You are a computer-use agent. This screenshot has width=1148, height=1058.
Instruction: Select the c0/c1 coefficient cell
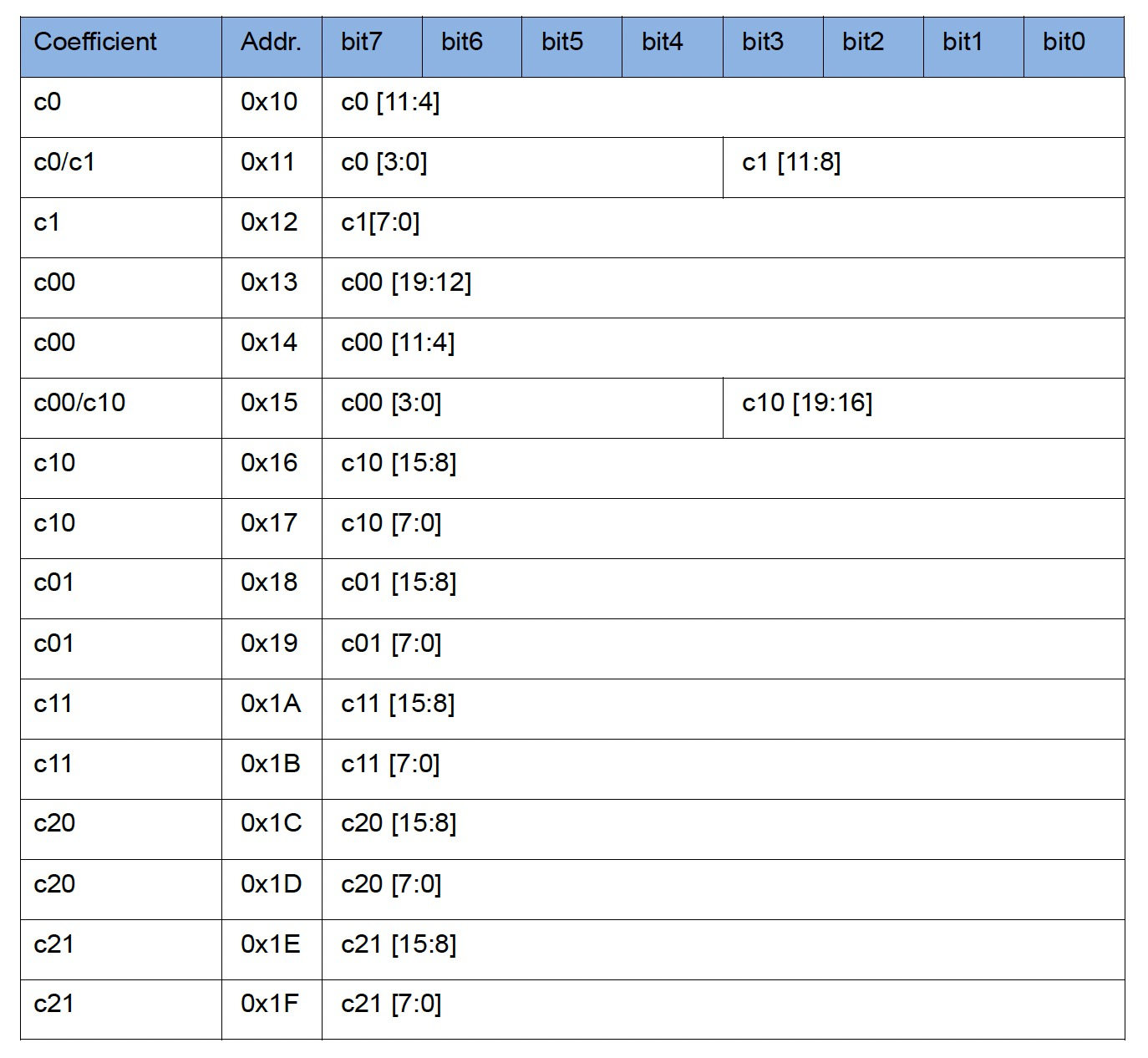pos(121,168)
